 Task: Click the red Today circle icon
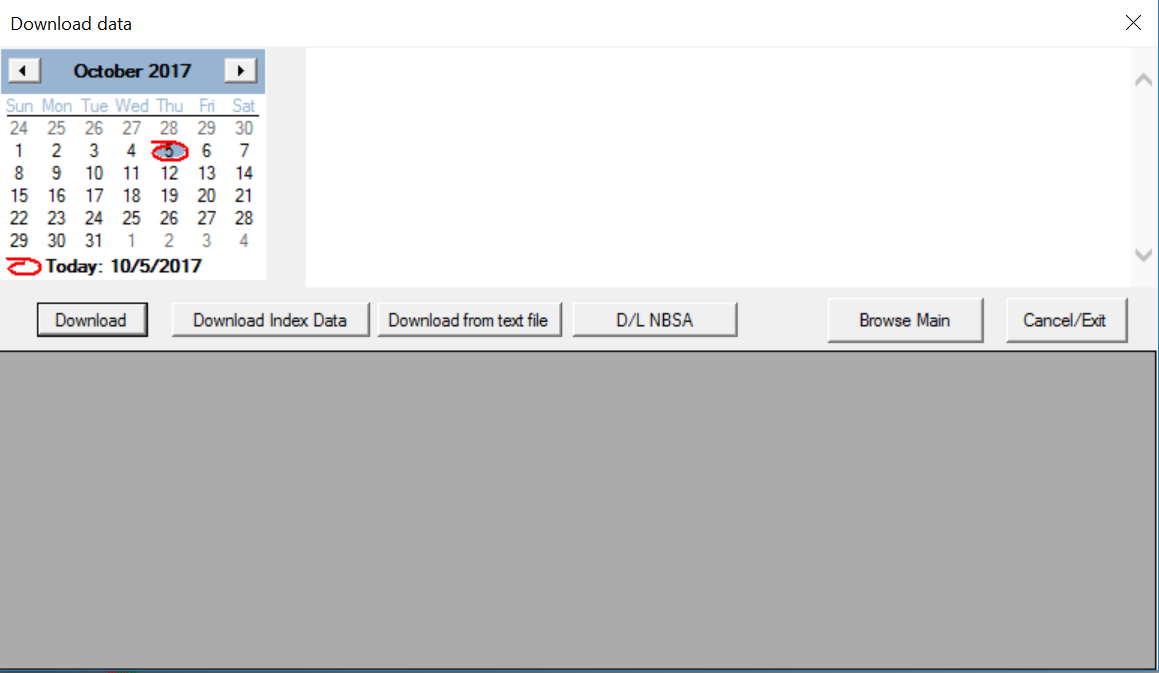pyautogui.click(x=24, y=266)
